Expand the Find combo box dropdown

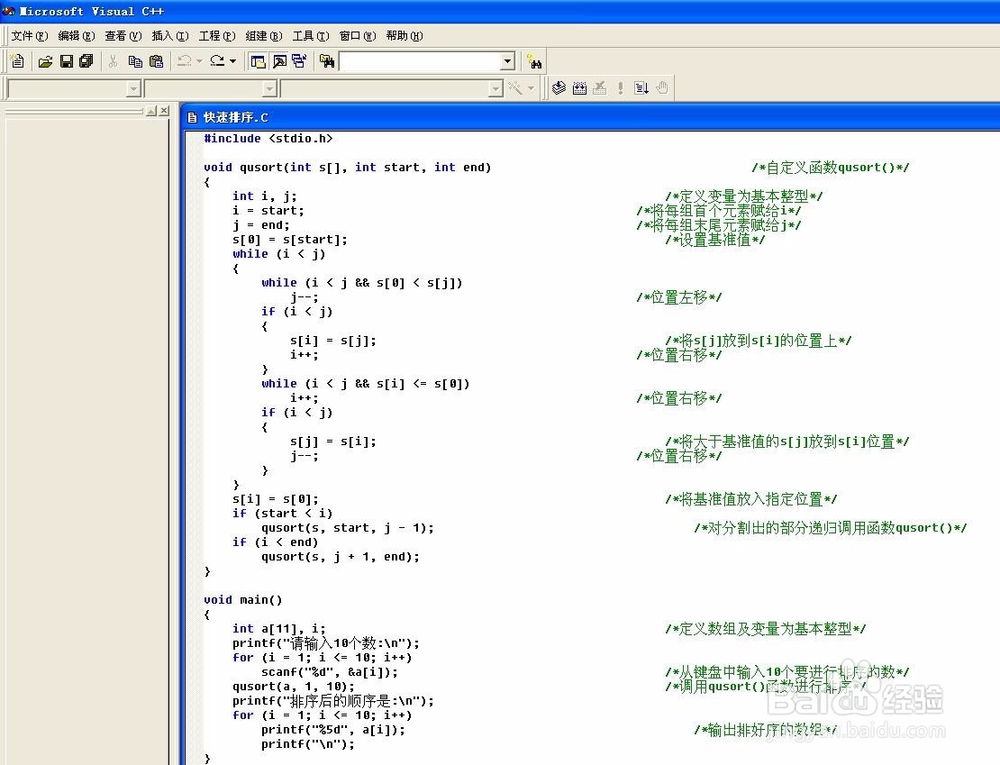[x=508, y=62]
